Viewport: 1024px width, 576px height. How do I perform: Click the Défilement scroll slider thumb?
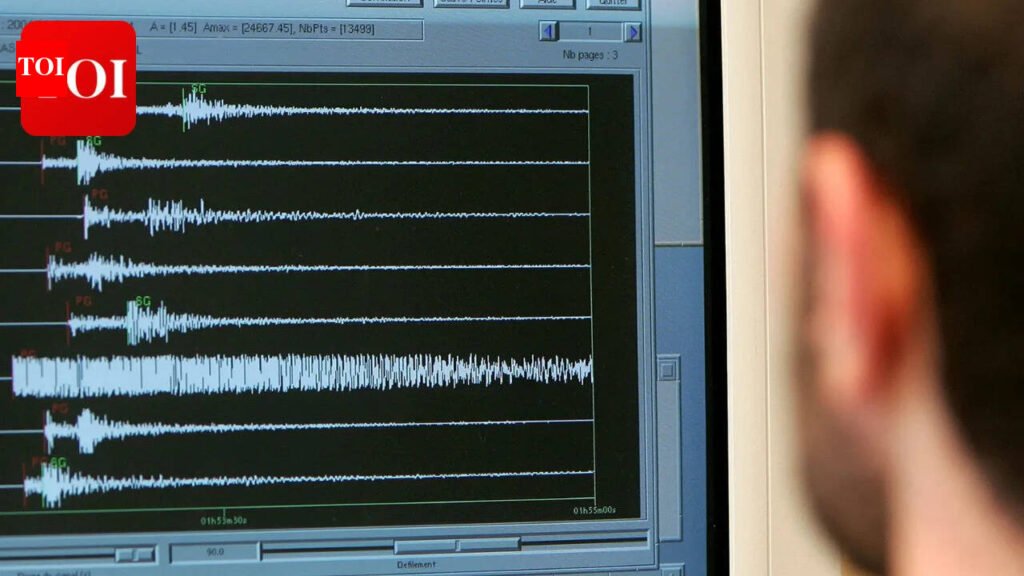coord(457,544)
